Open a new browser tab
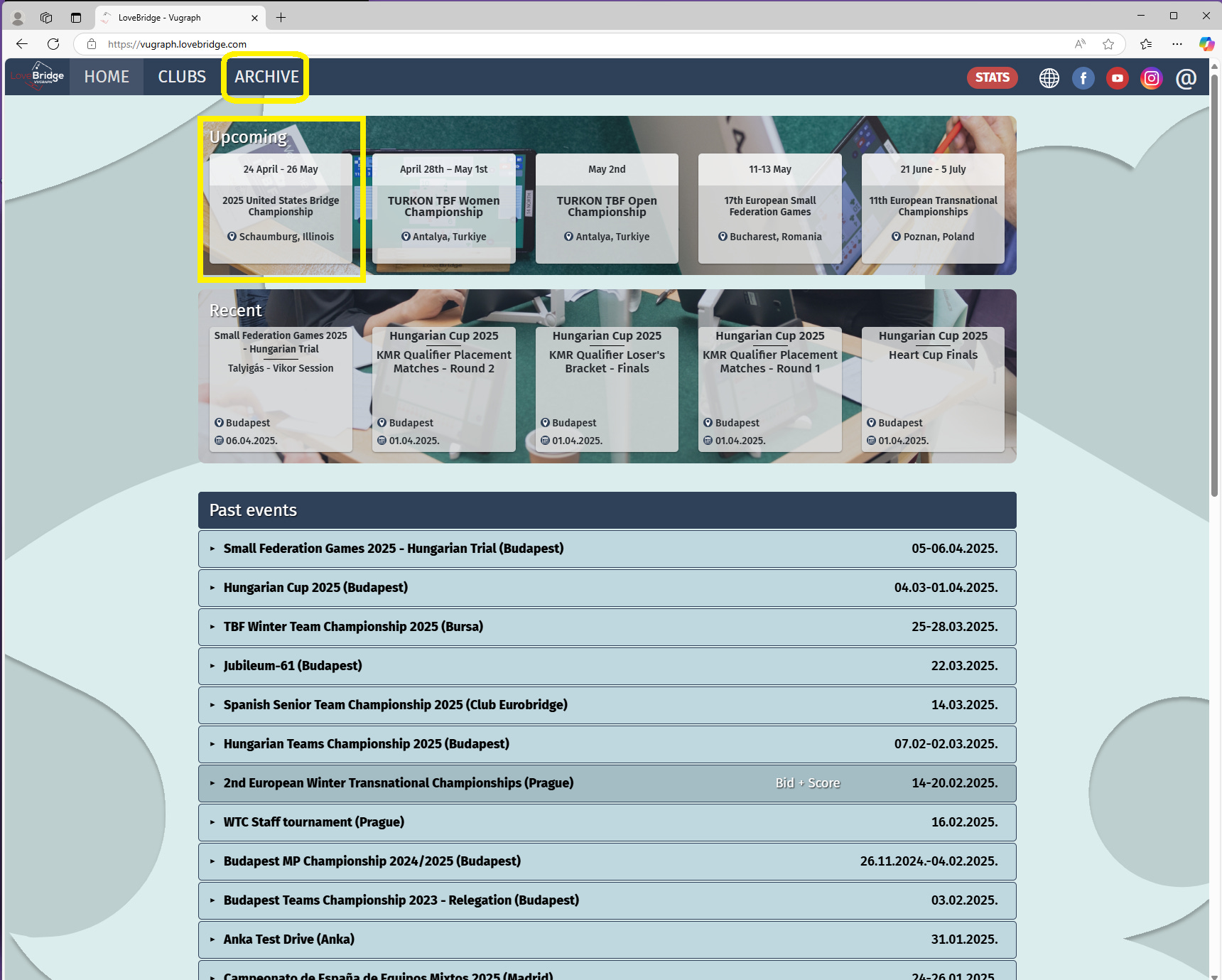Screen dimensions: 1222x980 [x=281, y=18]
